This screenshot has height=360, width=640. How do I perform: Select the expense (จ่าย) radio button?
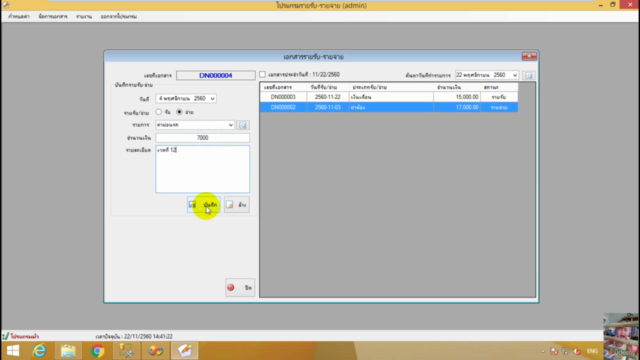click(179, 112)
